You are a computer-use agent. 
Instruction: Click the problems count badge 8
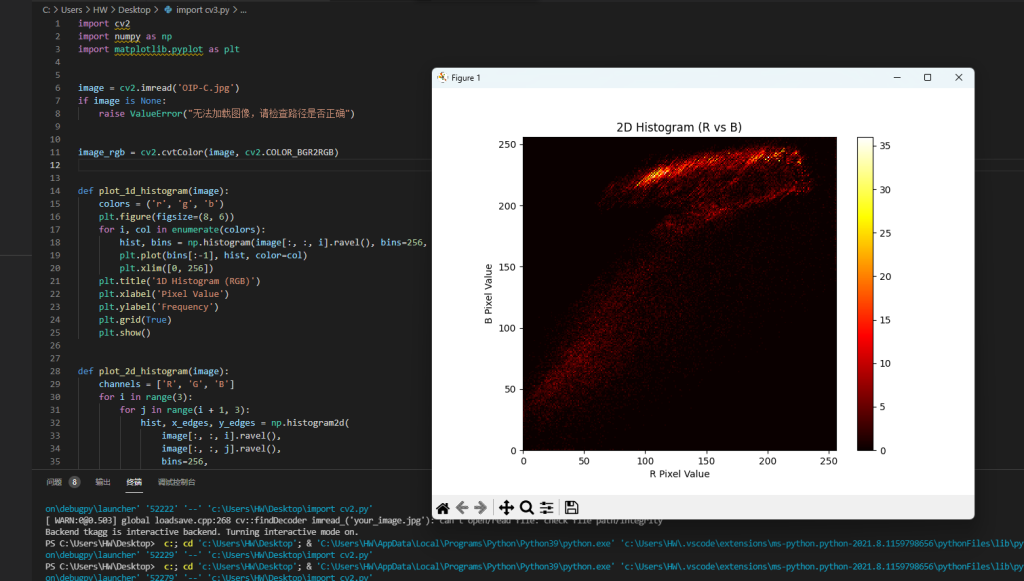point(74,482)
